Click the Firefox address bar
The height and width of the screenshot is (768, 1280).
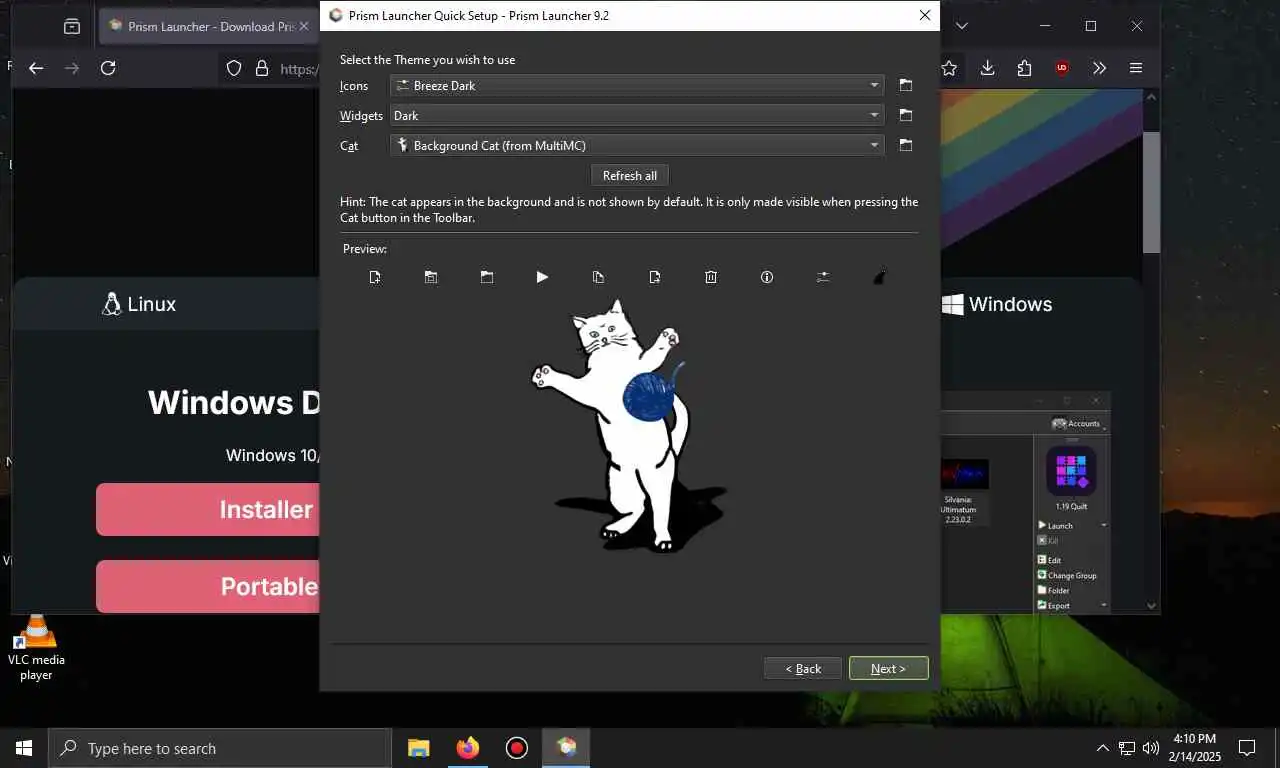[x=298, y=68]
